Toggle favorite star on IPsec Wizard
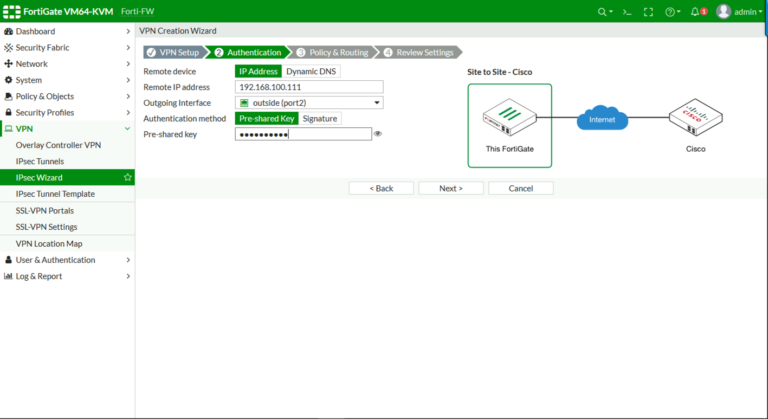This screenshot has width=768, height=419. 127,177
